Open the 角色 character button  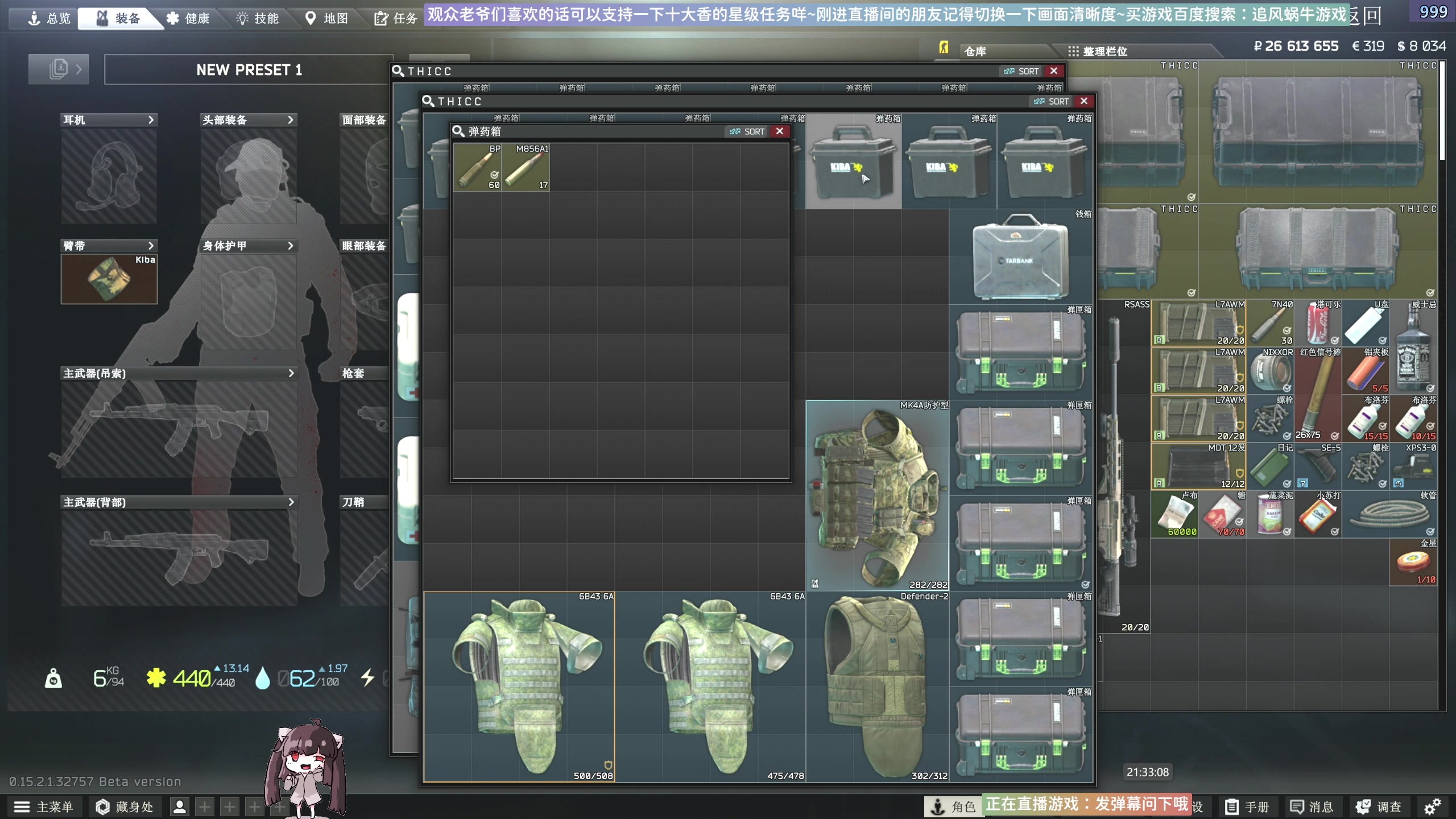tap(953, 806)
